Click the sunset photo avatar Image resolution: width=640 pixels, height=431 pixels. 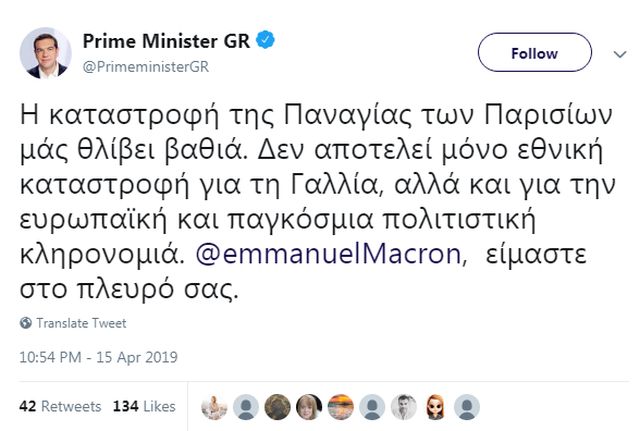click(x=340, y=406)
